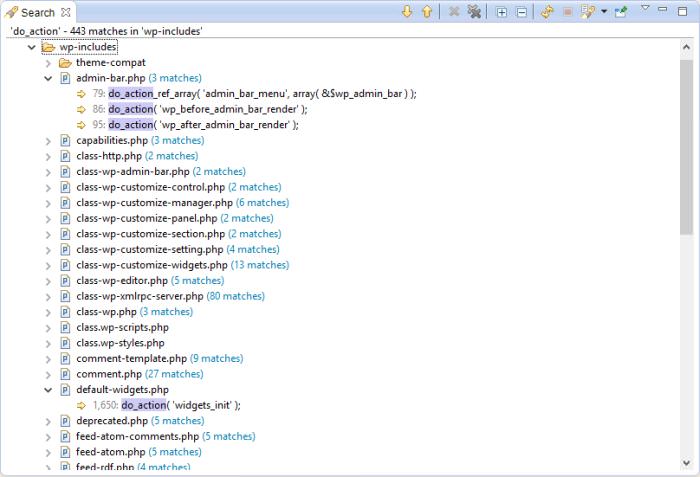Screen dimensions: 700x477
Task: Collapse default-widgets.php matches
Action: click(48, 390)
